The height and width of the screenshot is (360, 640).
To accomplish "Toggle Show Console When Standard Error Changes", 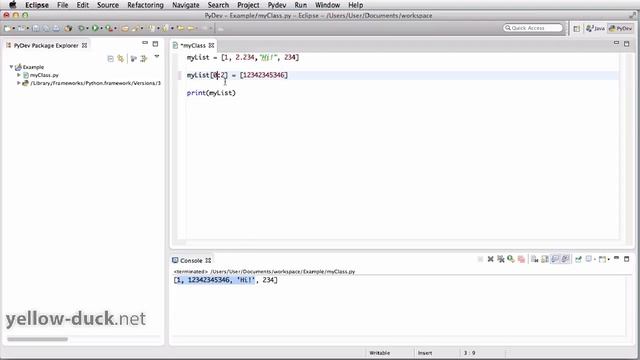I will 565,259.
